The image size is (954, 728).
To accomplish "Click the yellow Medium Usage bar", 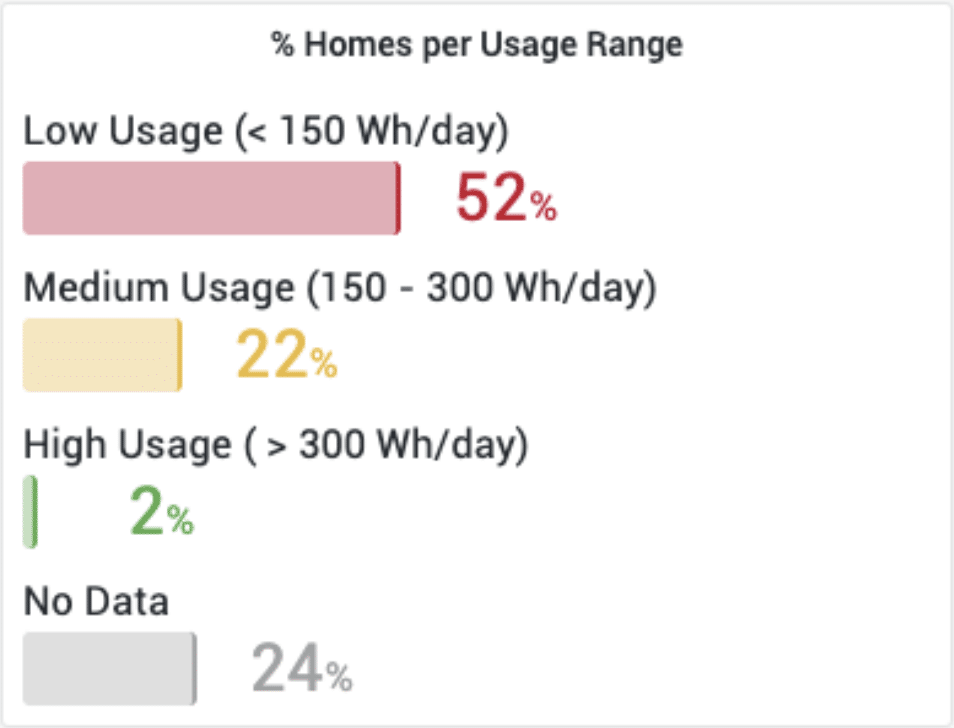I will tap(100, 355).
